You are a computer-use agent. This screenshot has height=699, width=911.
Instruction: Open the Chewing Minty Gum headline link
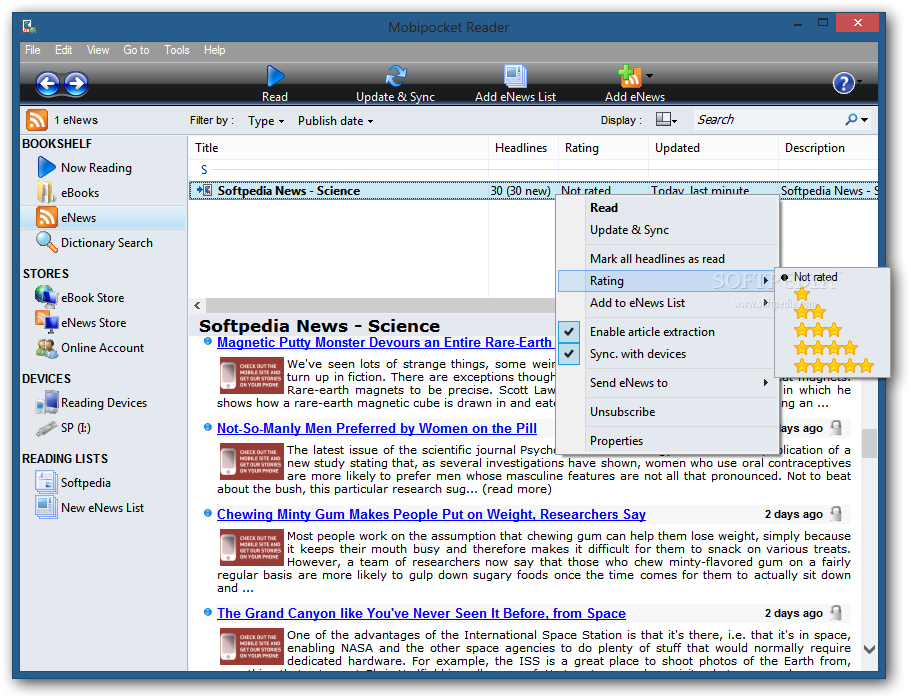(431, 514)
